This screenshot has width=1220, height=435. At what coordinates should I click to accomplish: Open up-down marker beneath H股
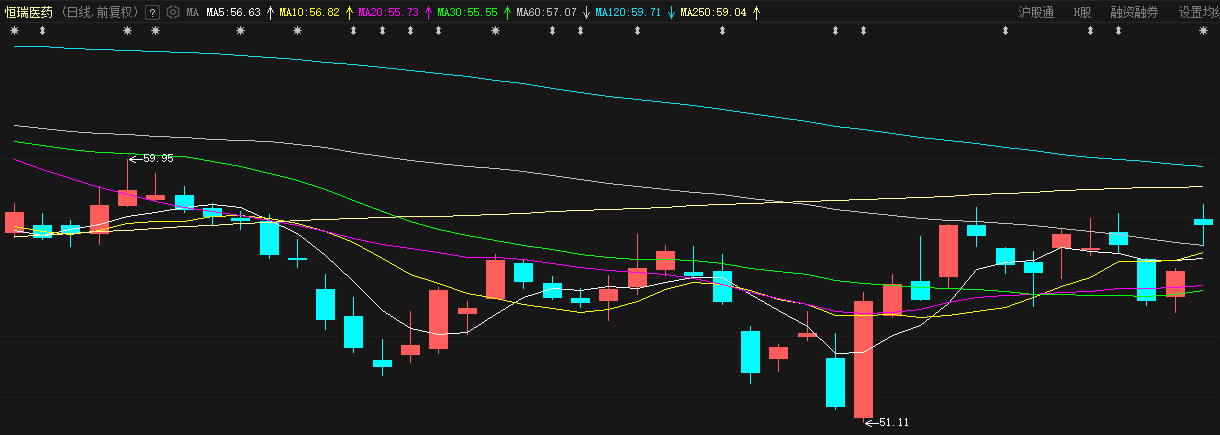pyautogui.click(x=1090, y=31)
